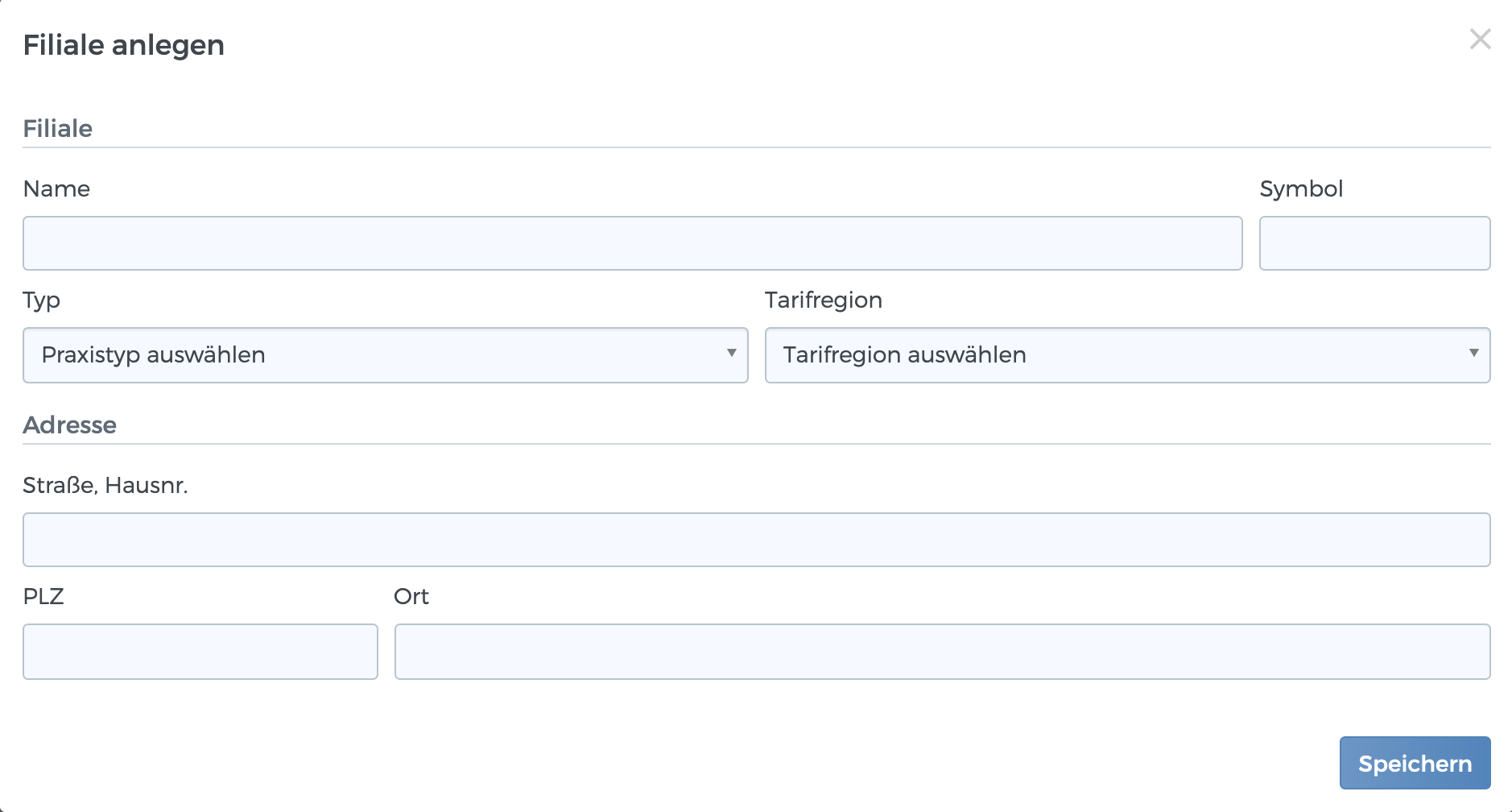Click the Adresse section heading
This screenshot has height=812, width=1512.
click(x=70, y=425)
